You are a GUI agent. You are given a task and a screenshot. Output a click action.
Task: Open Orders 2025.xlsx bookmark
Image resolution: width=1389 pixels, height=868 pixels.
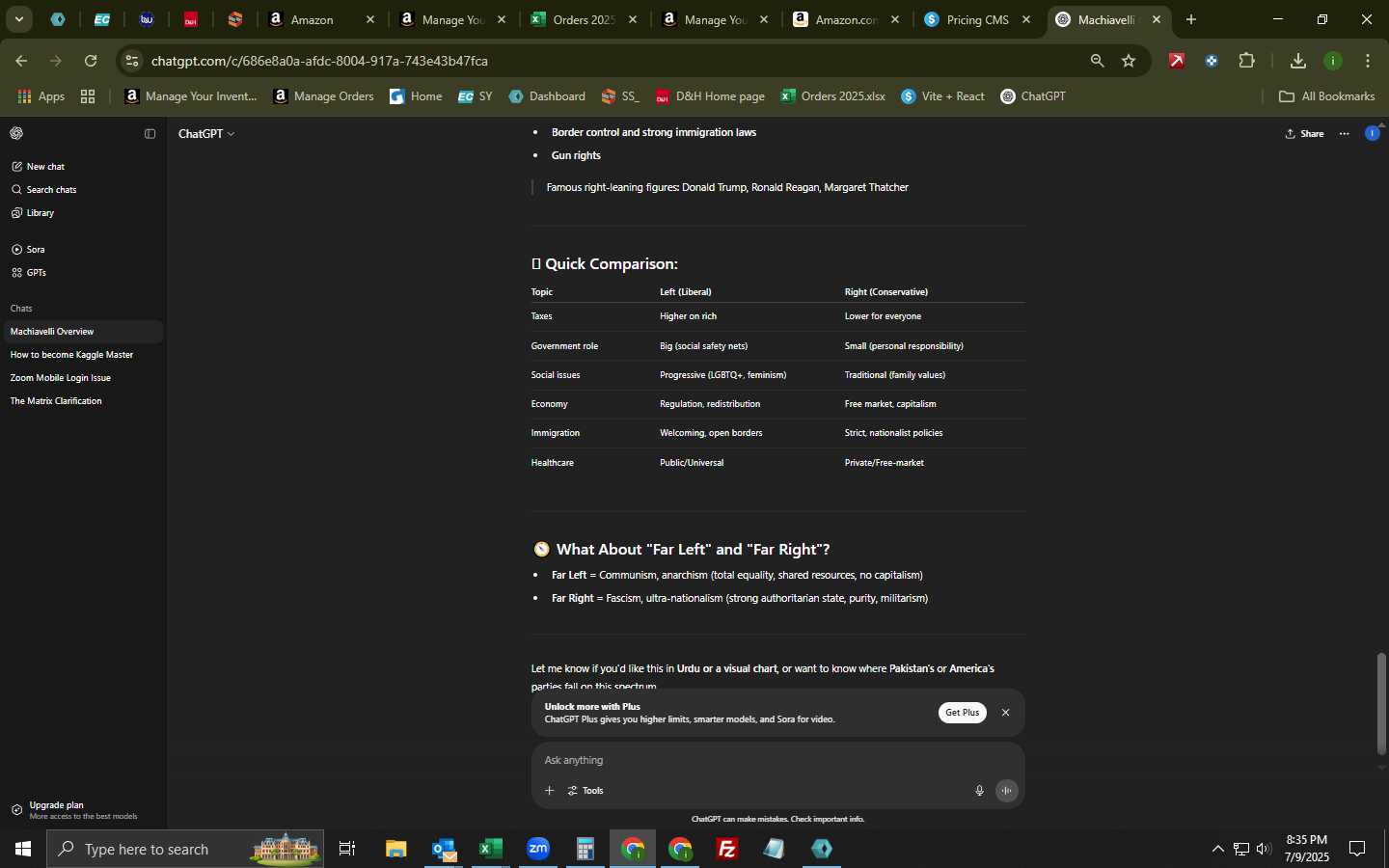(832, 96)
